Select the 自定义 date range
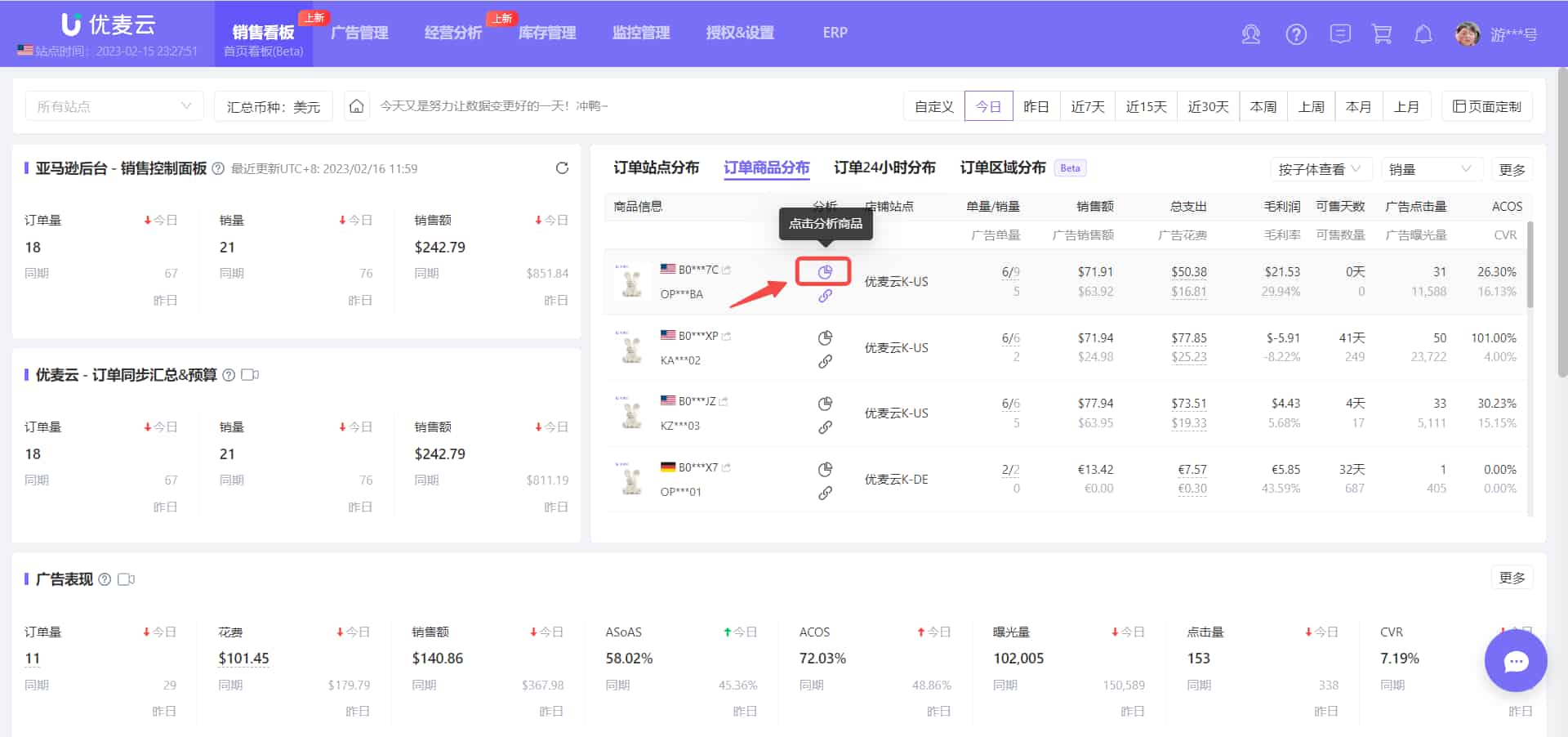The width and height of the screenshot is (1568, 737). point(933,106)
